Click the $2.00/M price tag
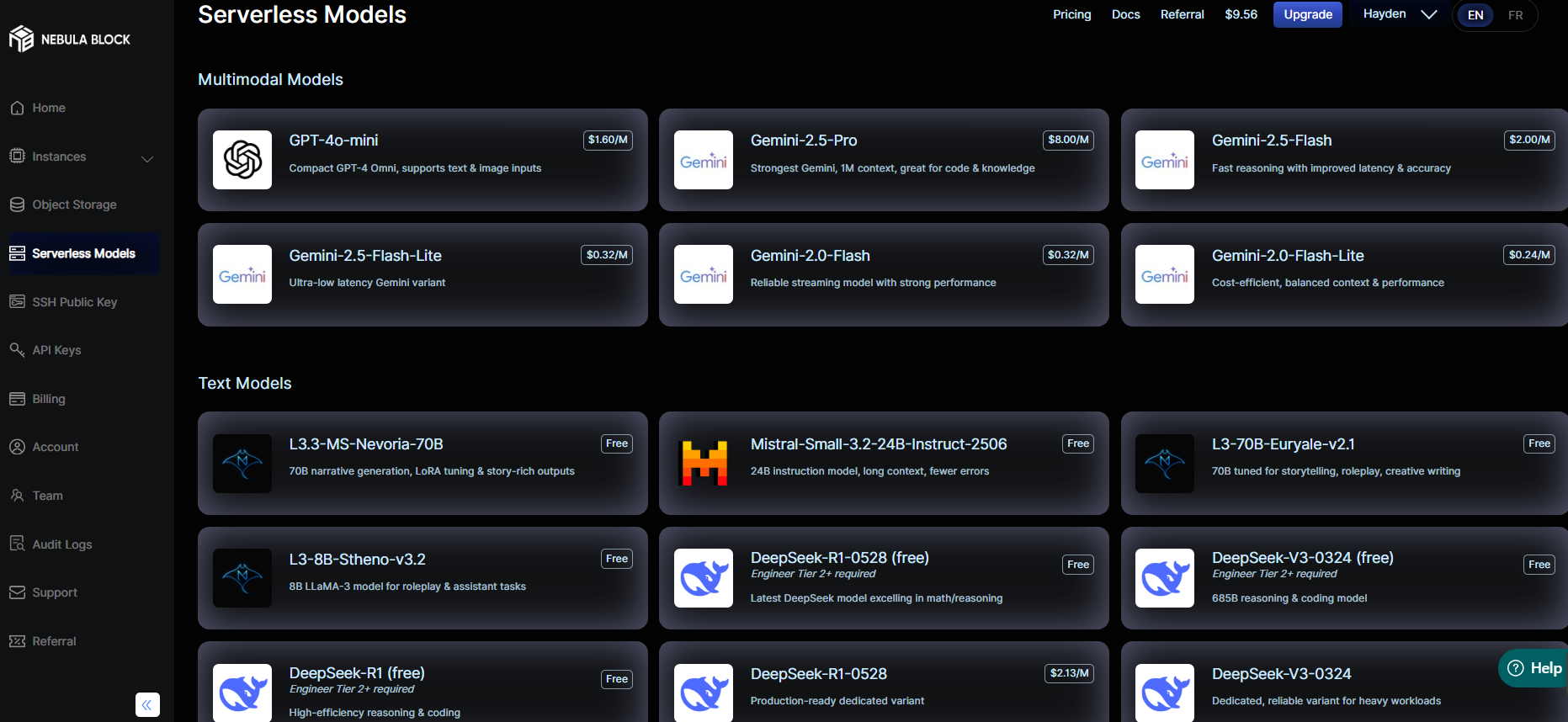Screen dimensions: 1568x722 tap(1529, 140)
